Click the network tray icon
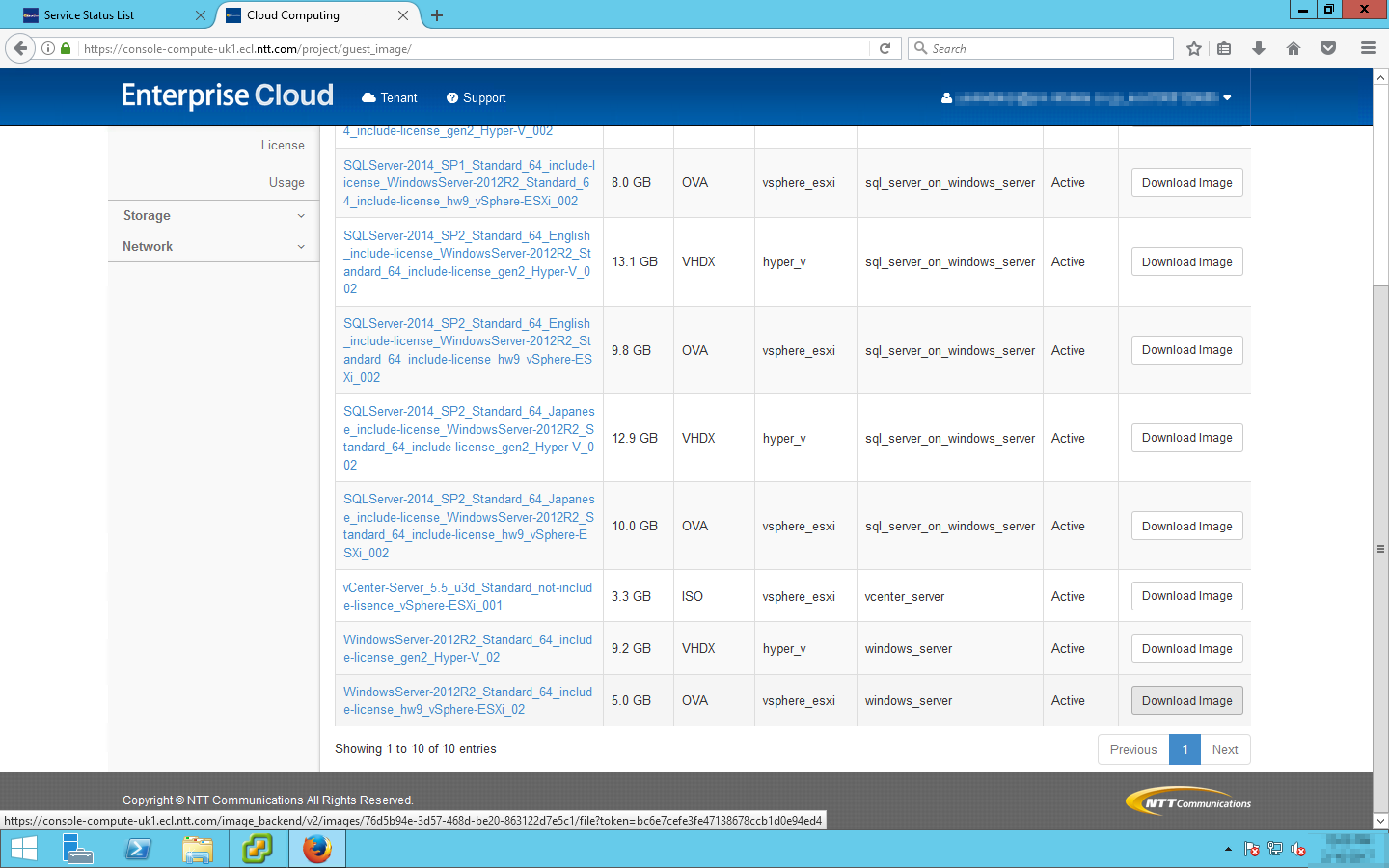The height and width of the screenshot is (868, 1389). (1275, 849)
